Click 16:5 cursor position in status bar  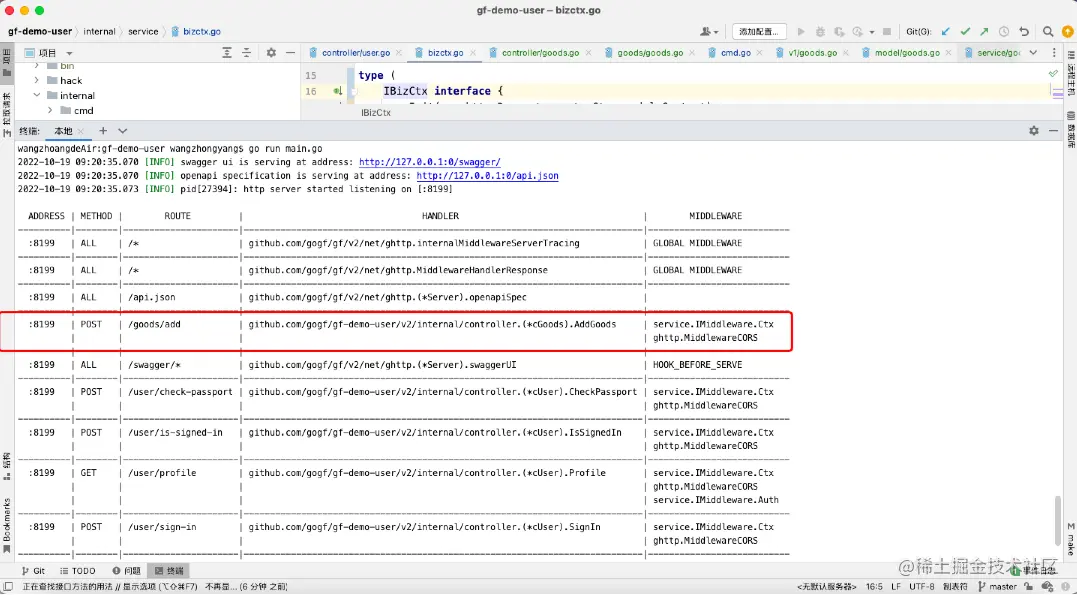click(x=874, y=587)
